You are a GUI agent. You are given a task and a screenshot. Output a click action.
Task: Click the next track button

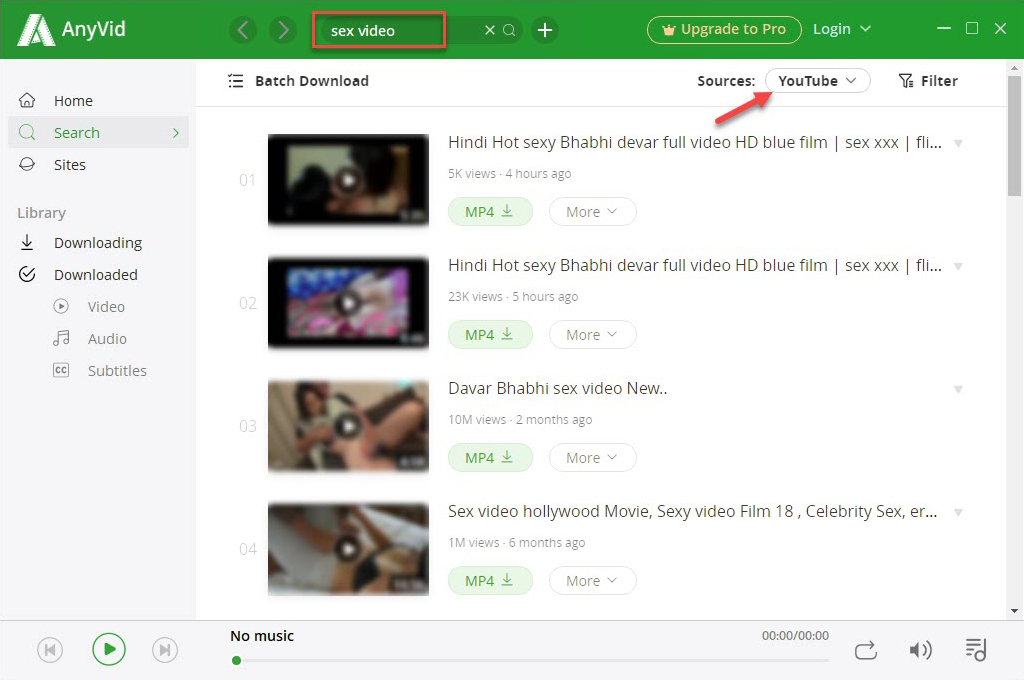[165, 650]
